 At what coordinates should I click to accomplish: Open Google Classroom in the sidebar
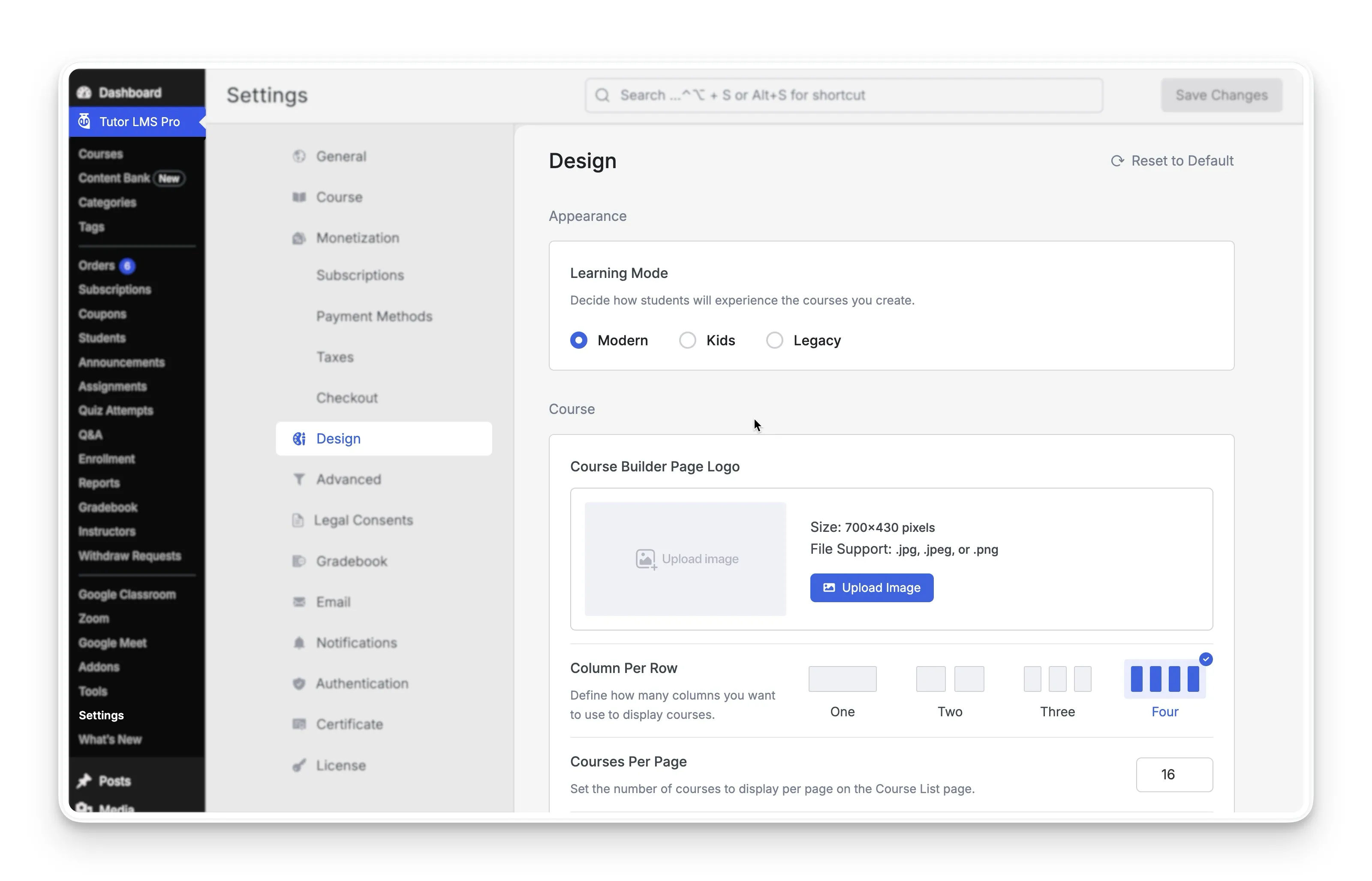tap(127, 594)
